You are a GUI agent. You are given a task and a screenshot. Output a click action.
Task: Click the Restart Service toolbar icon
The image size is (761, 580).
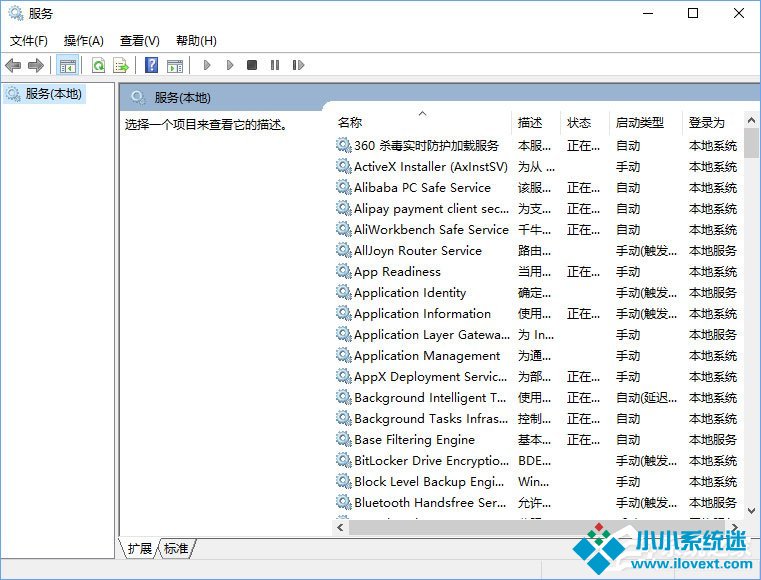(x=298, y=65)
